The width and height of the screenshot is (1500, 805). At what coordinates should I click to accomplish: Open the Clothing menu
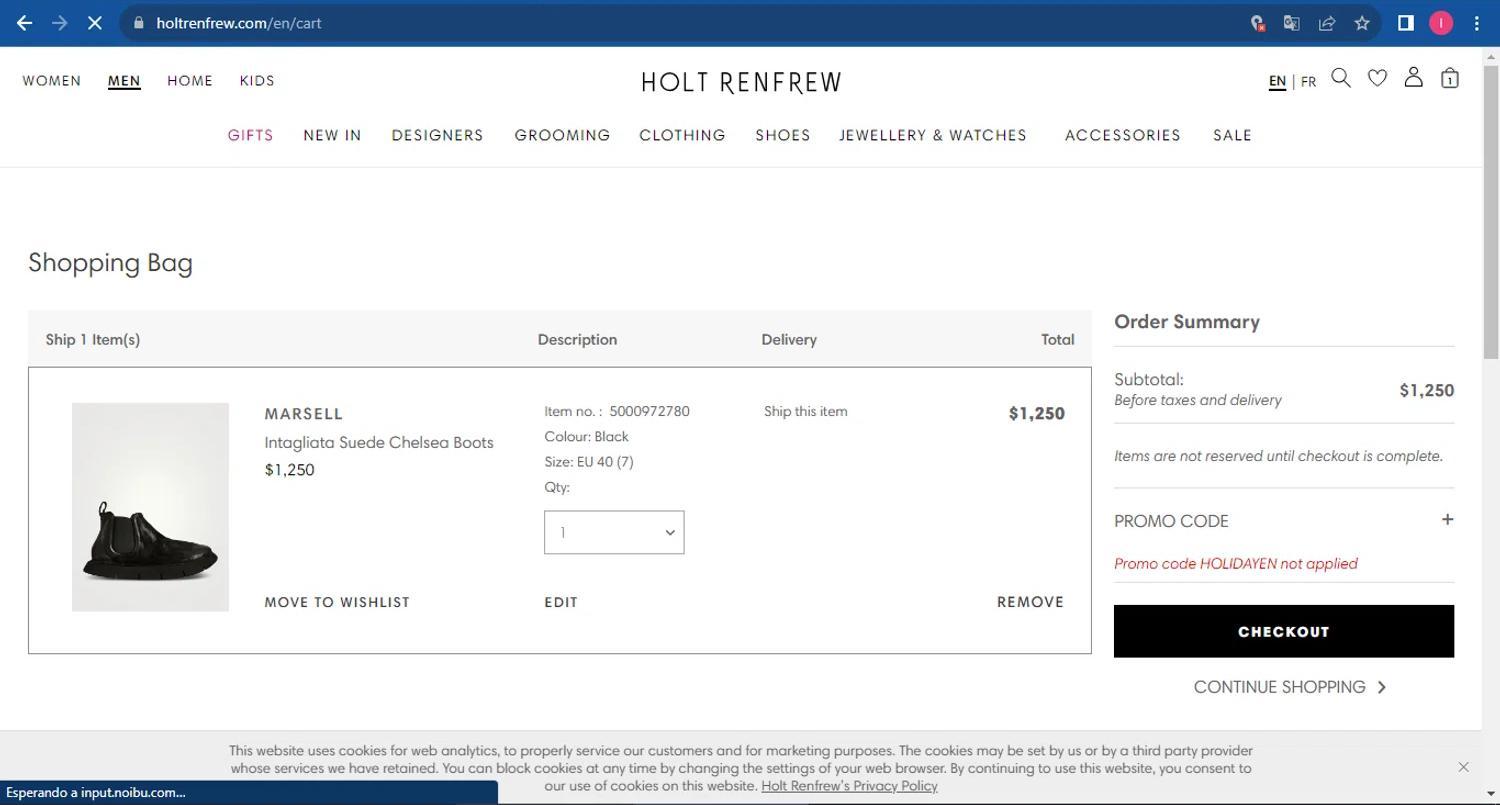click(x=682, y=135)
